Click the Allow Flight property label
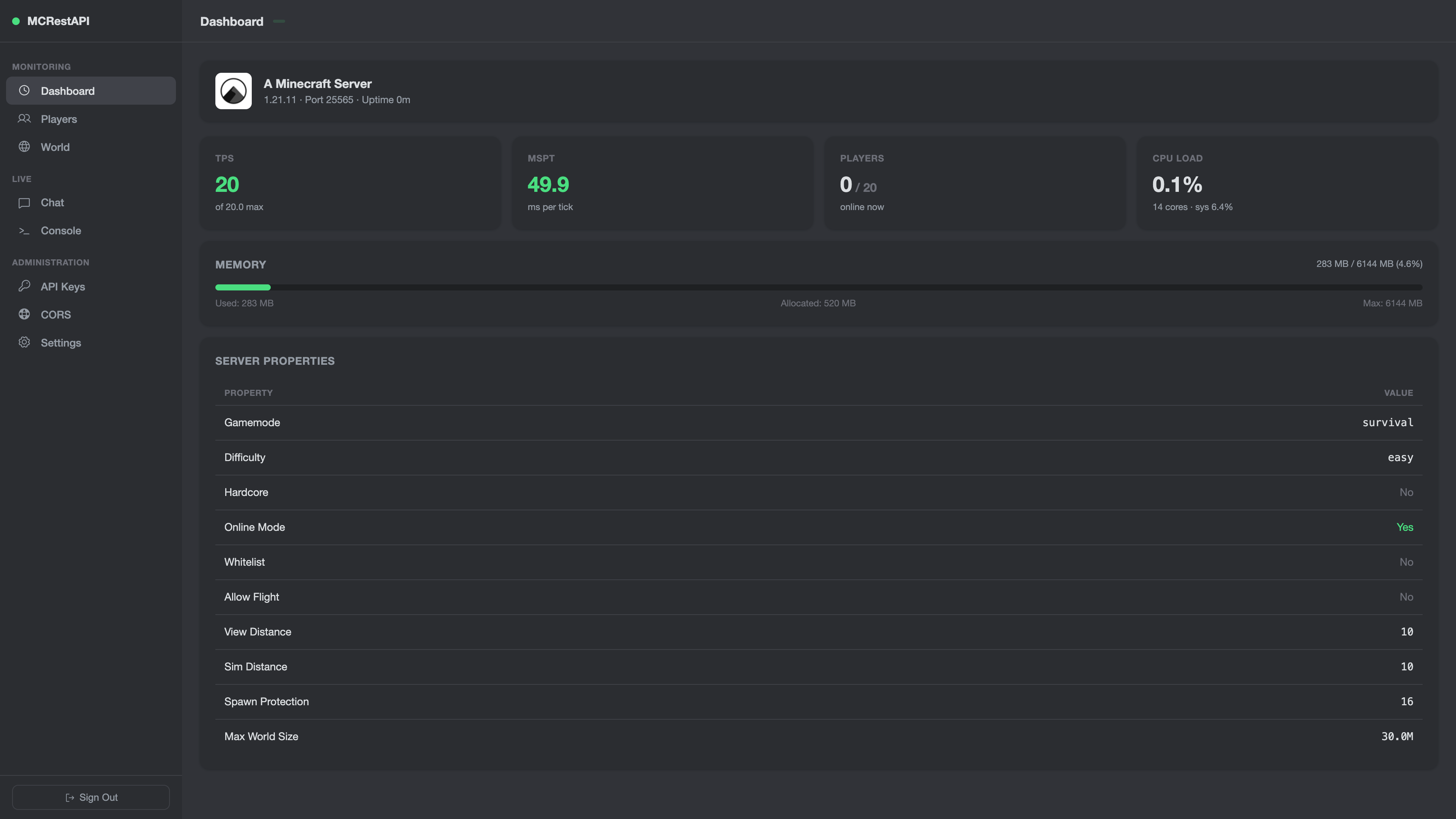 pyautogui.click(x=251, y=597)
